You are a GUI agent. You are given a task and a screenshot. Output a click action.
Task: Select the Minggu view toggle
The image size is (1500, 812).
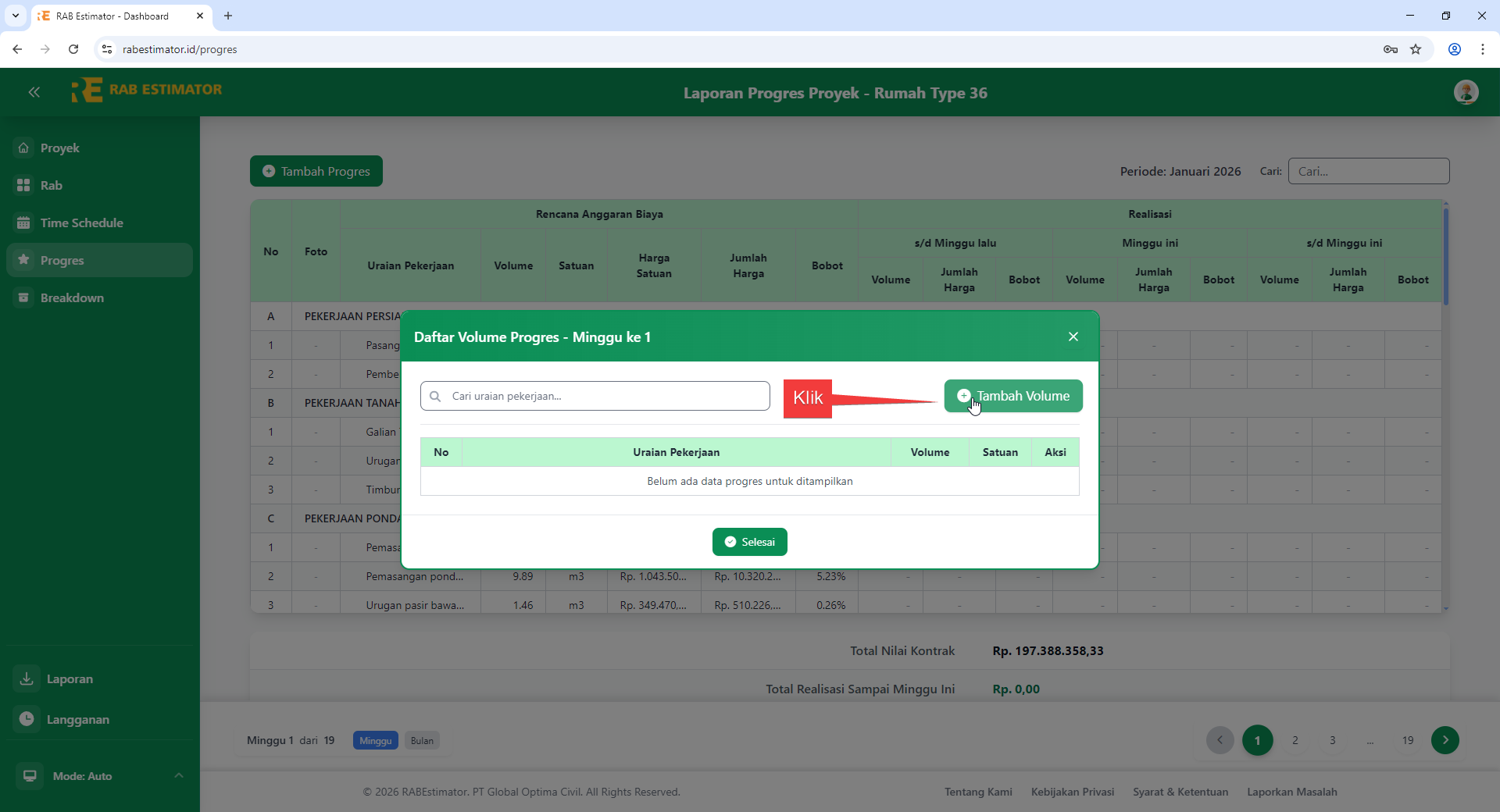374,740
